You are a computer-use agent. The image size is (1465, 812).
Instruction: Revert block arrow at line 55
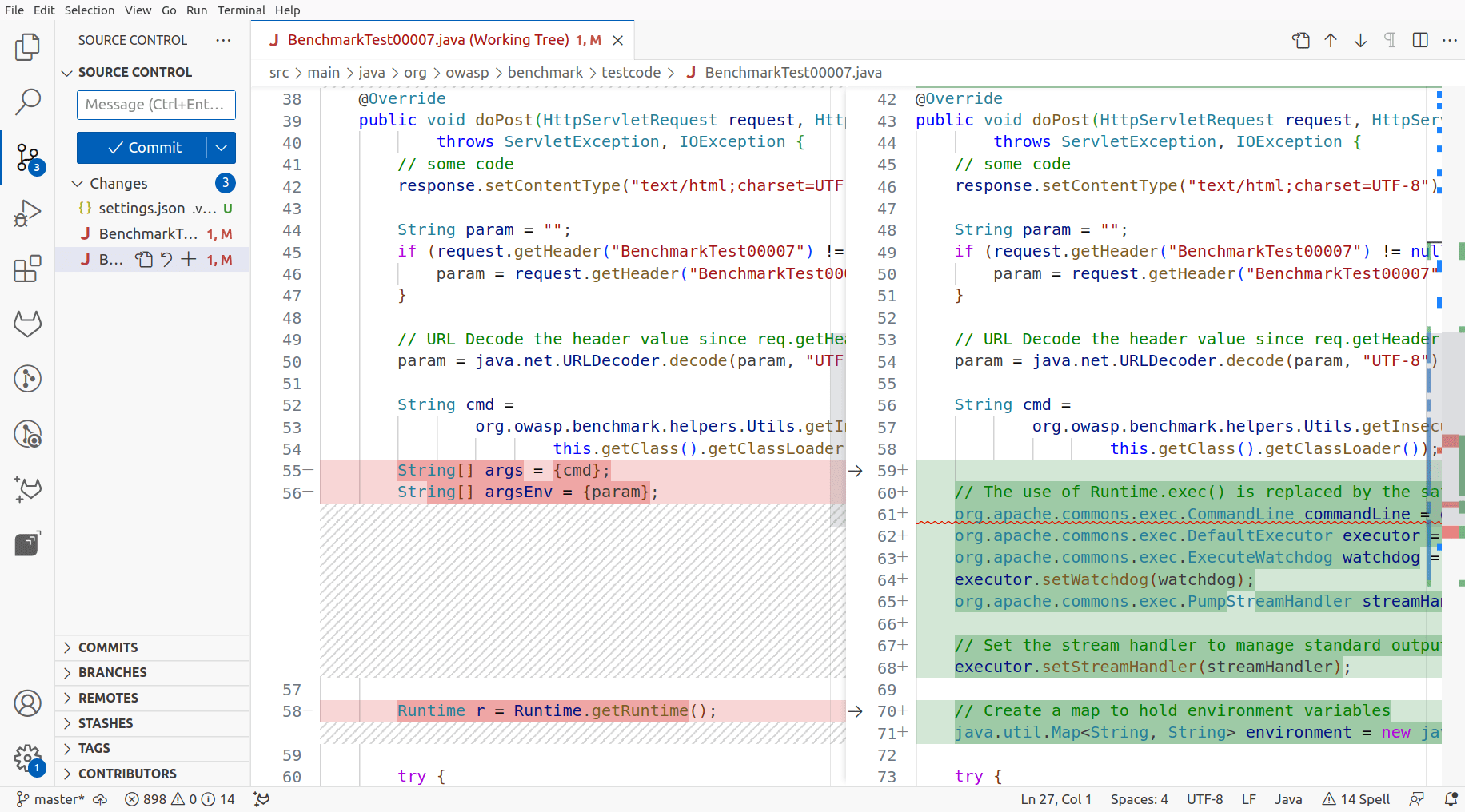click(x=855, y=471)
